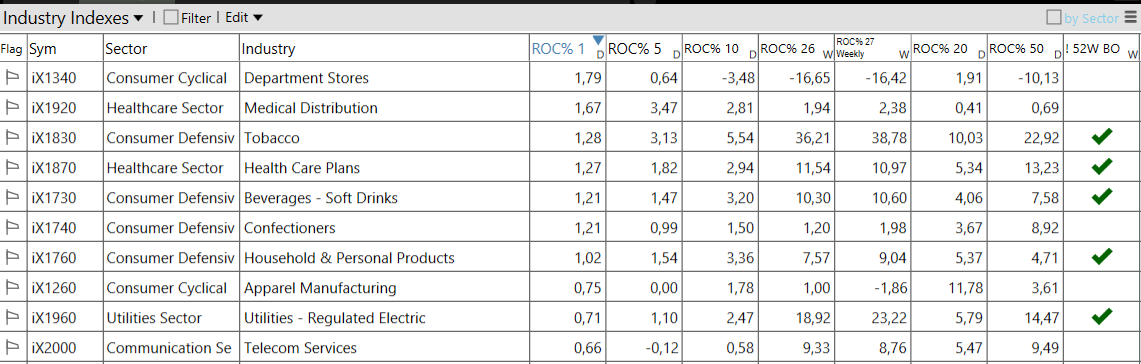Viewport: 1141px width, 364px height.
Task: Expand the Edit dropdown menu
Action: coord(243,18)
